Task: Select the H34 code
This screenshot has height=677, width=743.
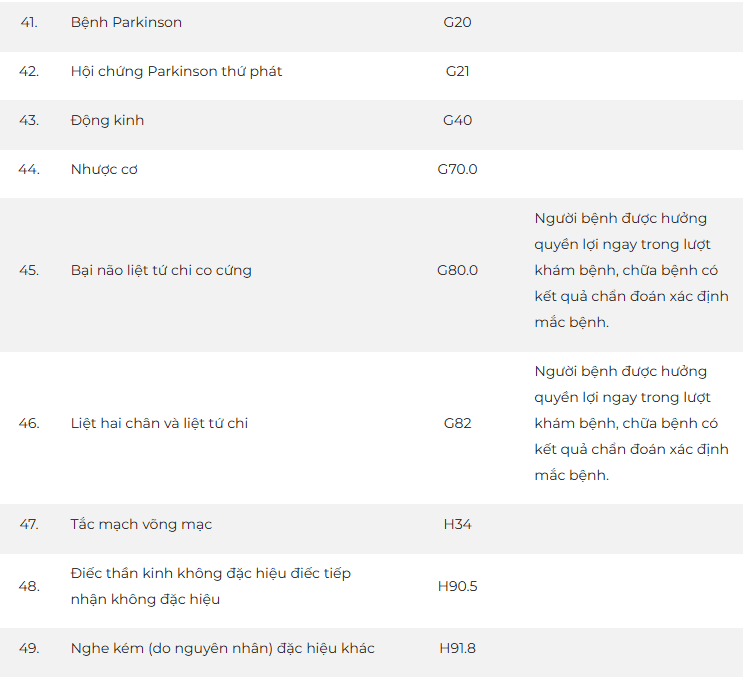Action: click(x=457, y=524)
